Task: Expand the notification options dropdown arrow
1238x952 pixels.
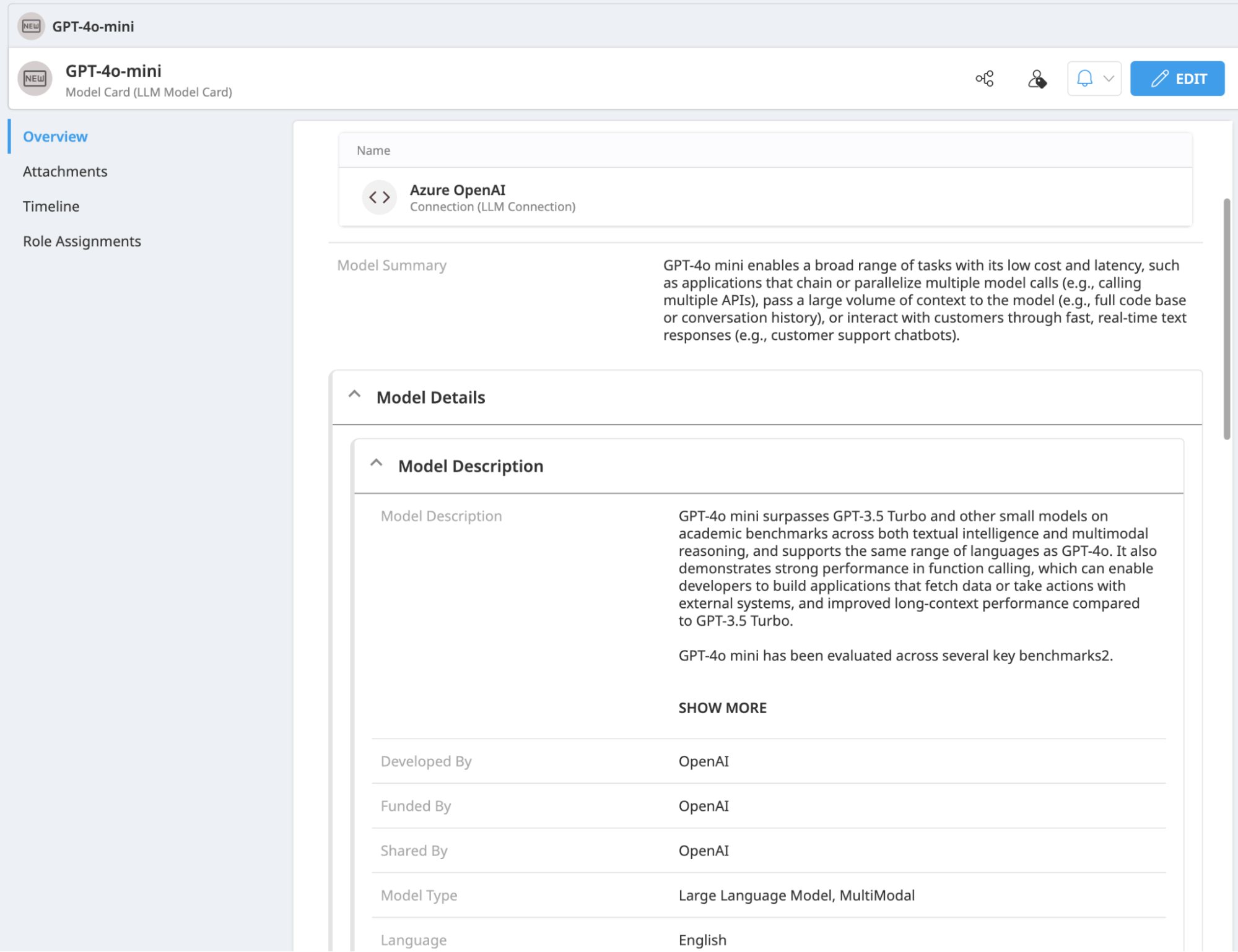Action: (1109, 79)
